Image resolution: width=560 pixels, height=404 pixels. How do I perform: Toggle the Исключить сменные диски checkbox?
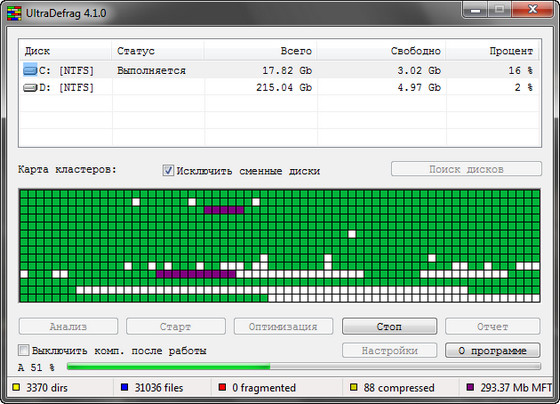(x=168, y=170)
